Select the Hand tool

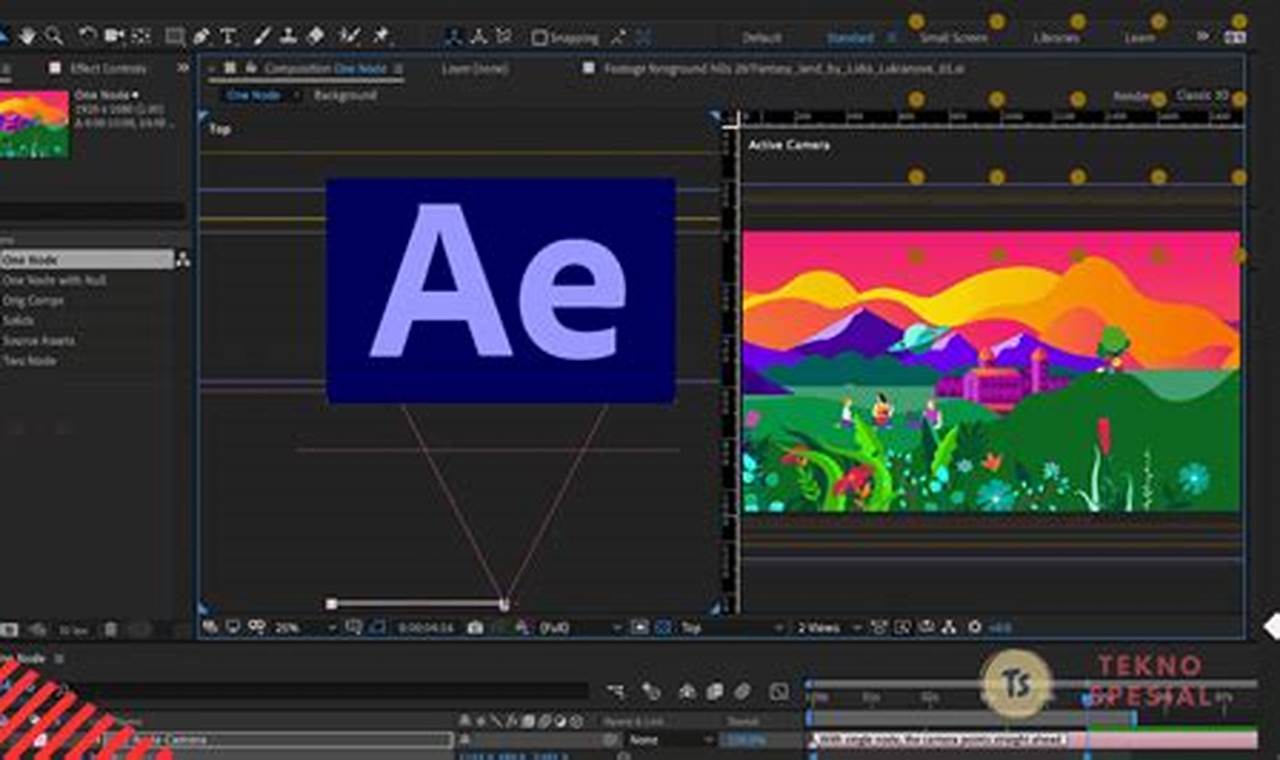(x=27, y=36)
